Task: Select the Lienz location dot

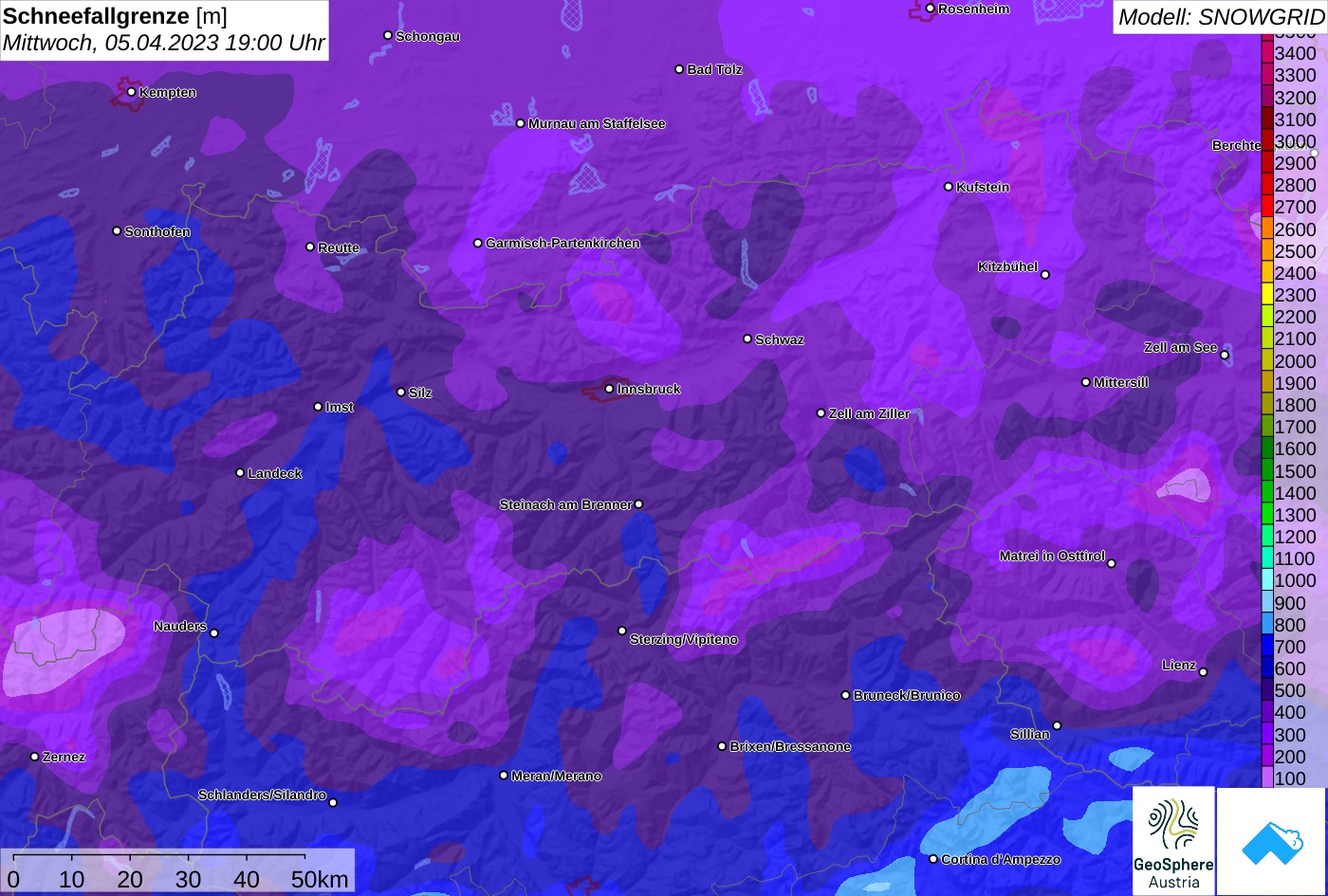Action: (1203, 672)
